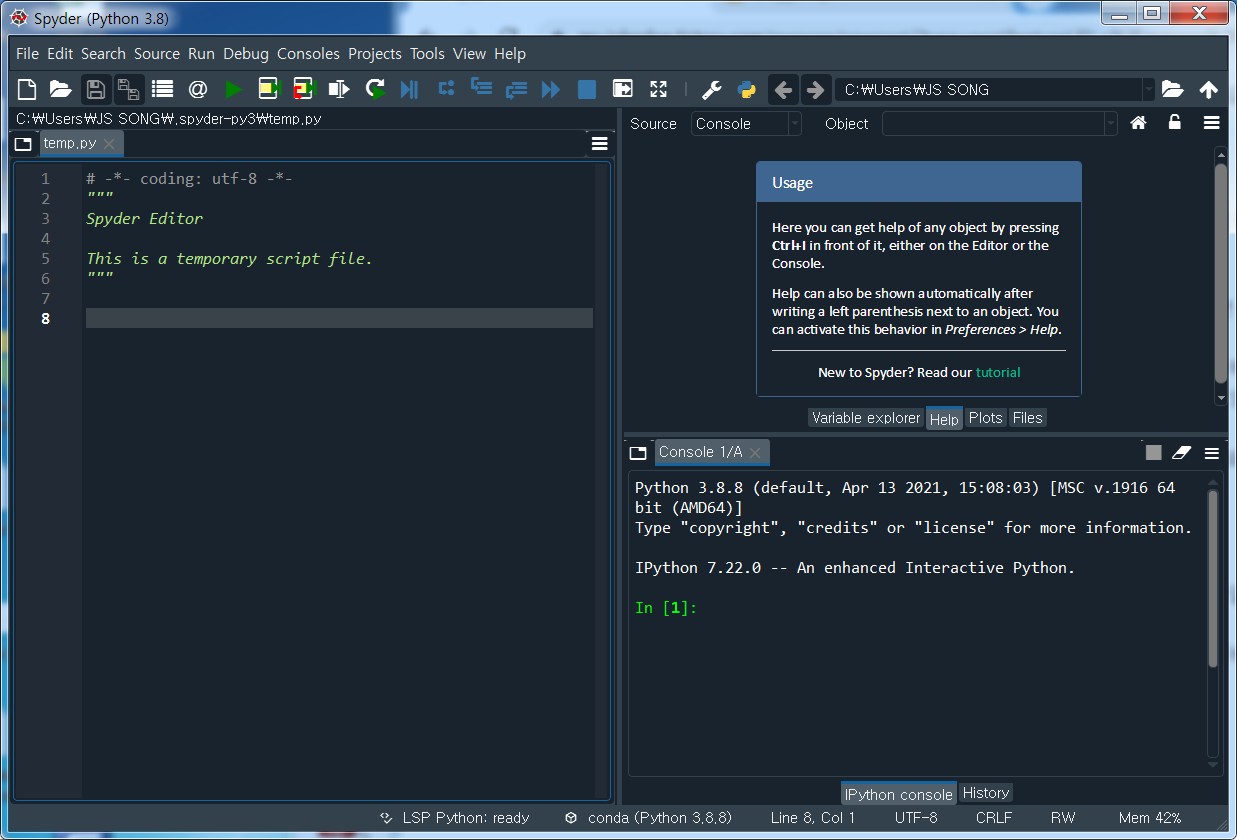Clear console variables with eraser icon
The width and height of the screenshot is (1237, 840).
(x=1182, y=452)
